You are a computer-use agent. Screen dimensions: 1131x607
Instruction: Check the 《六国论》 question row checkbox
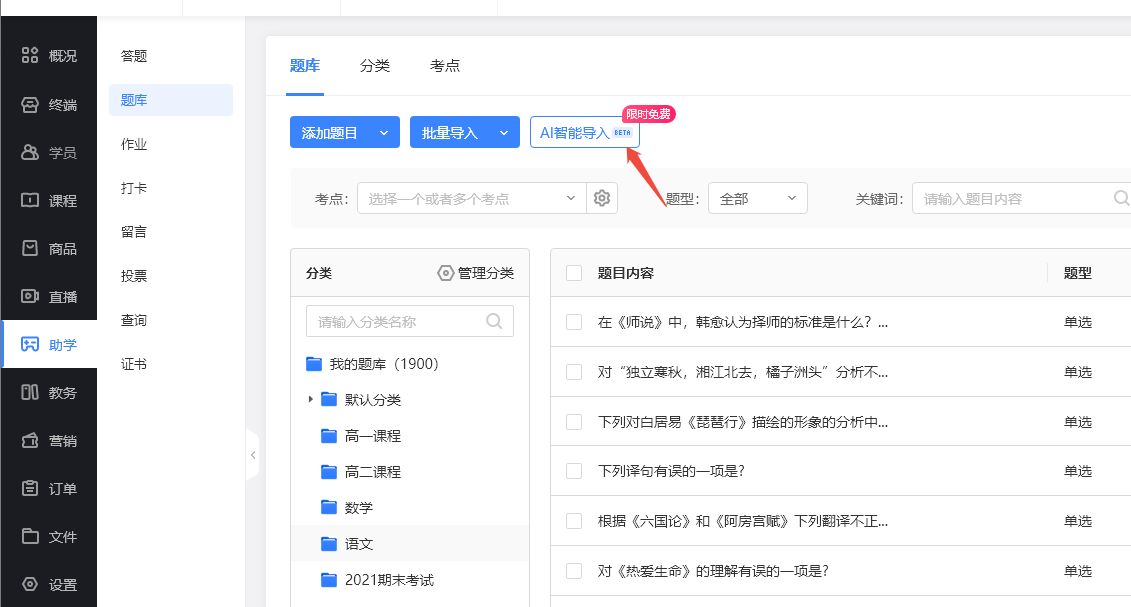[574, 520]
